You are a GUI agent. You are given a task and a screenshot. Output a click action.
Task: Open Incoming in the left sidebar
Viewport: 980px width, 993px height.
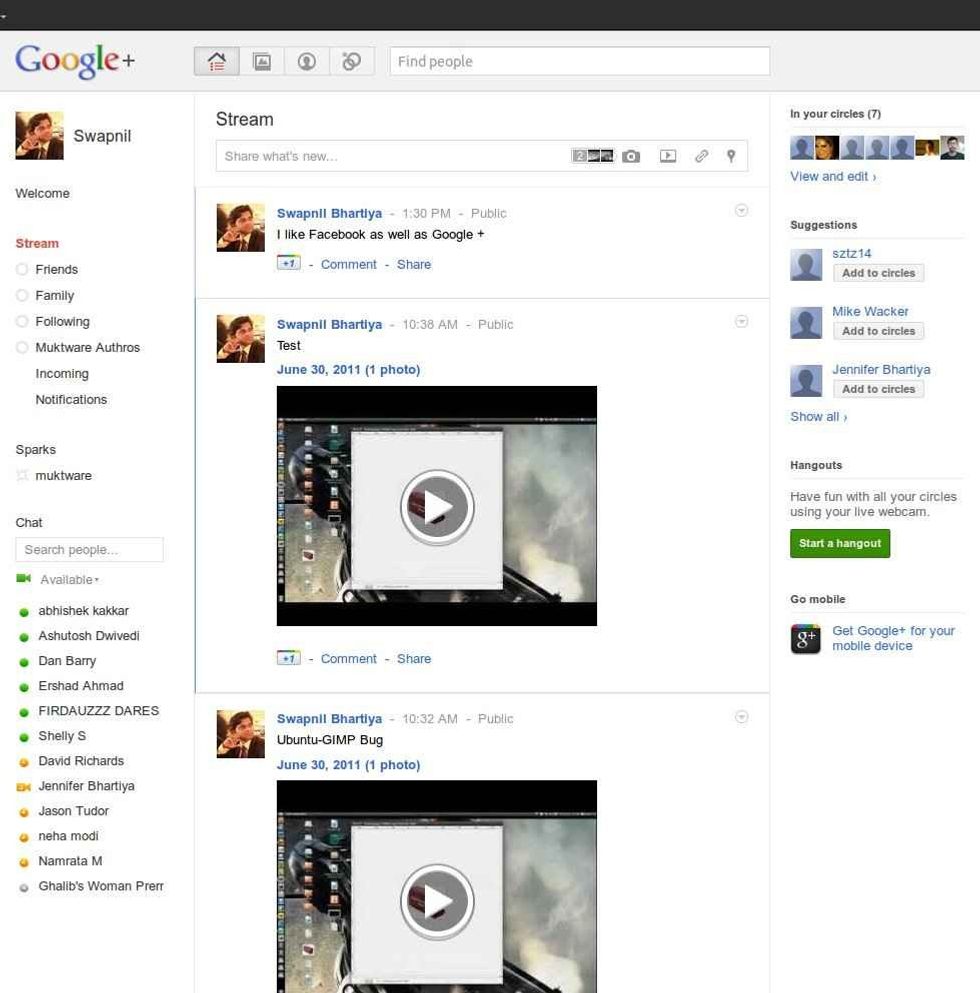point(62,374)
